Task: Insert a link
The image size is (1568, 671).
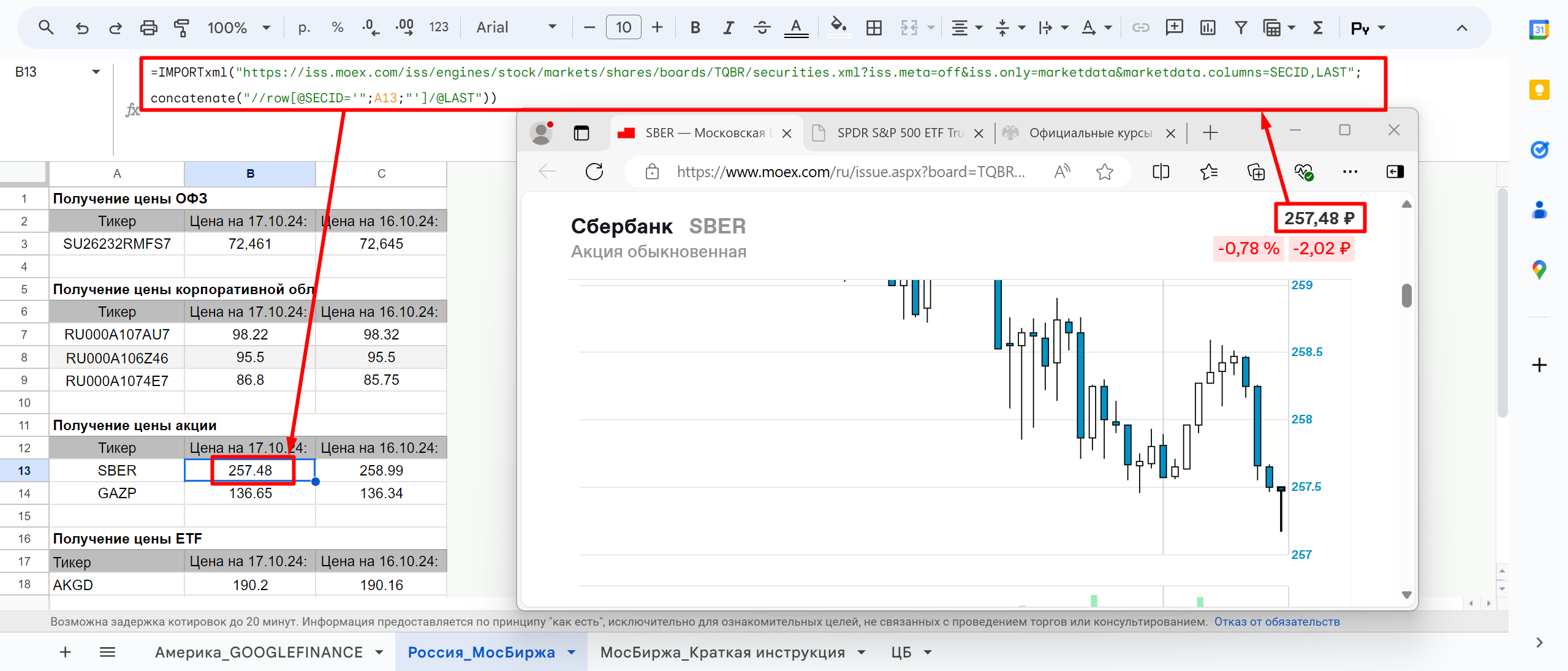Action: tap(1140, 28)
